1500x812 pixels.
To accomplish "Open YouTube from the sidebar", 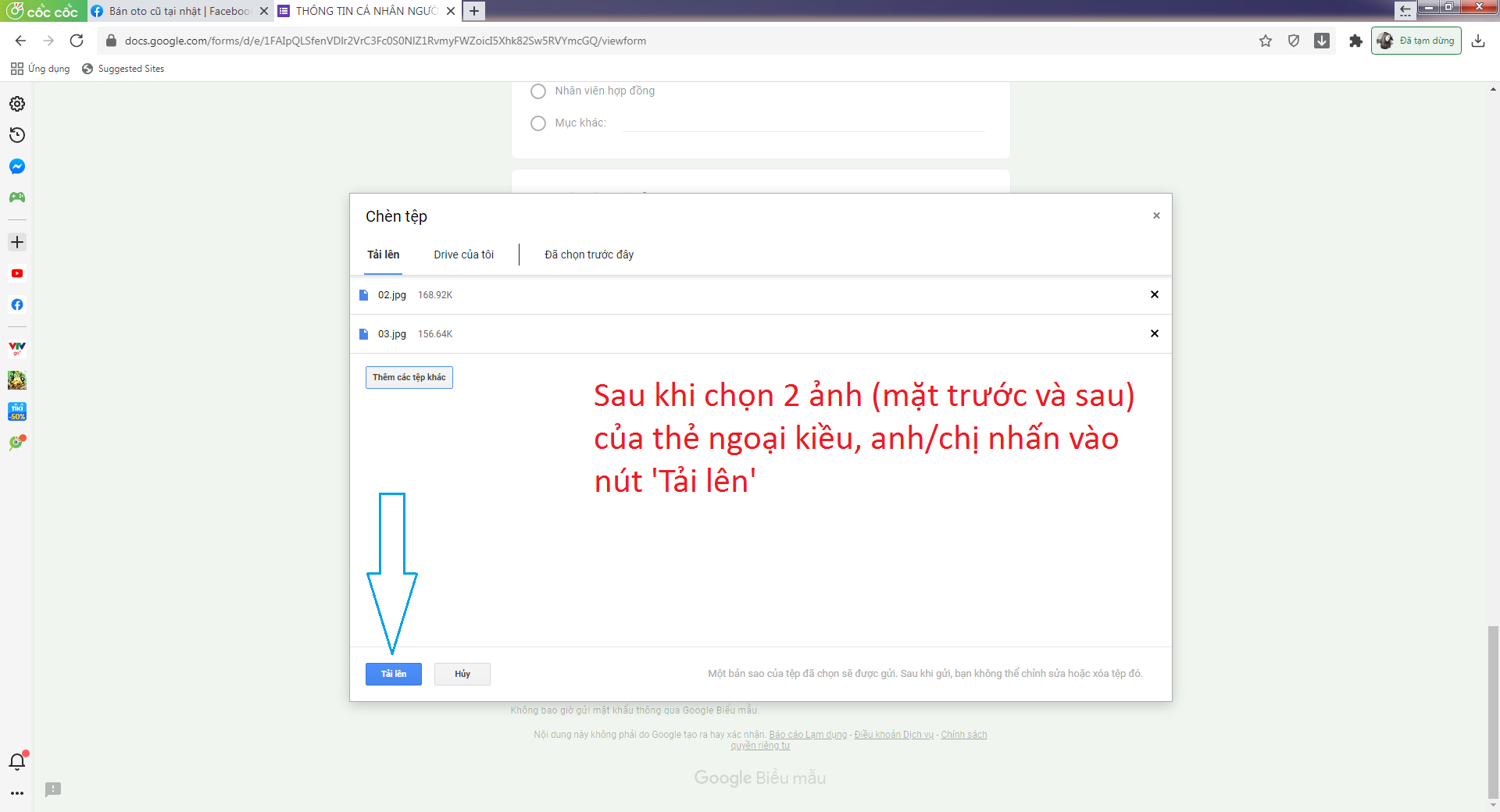I will click(x=17, y=273).
